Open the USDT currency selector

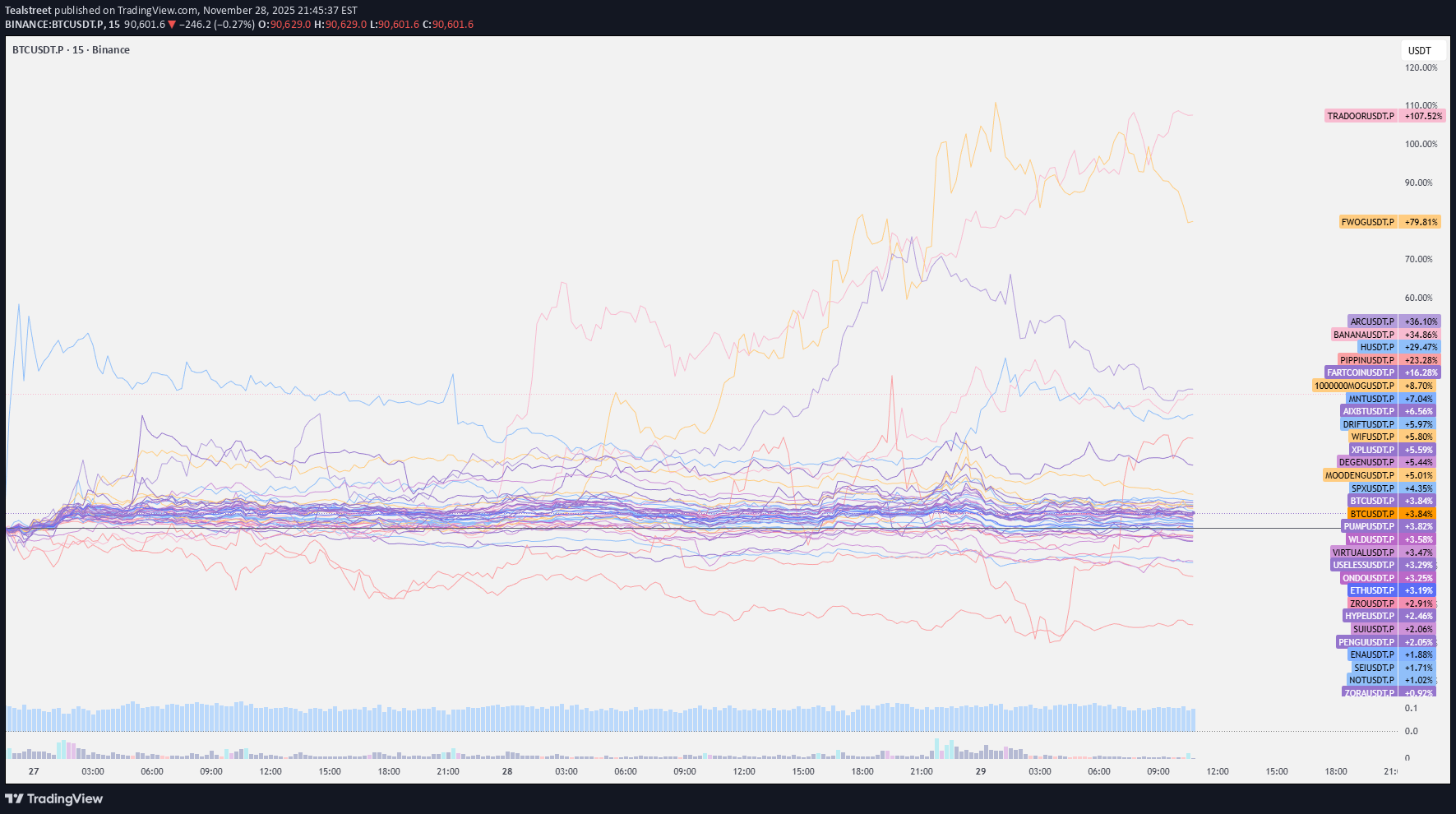coord(1421,50)
